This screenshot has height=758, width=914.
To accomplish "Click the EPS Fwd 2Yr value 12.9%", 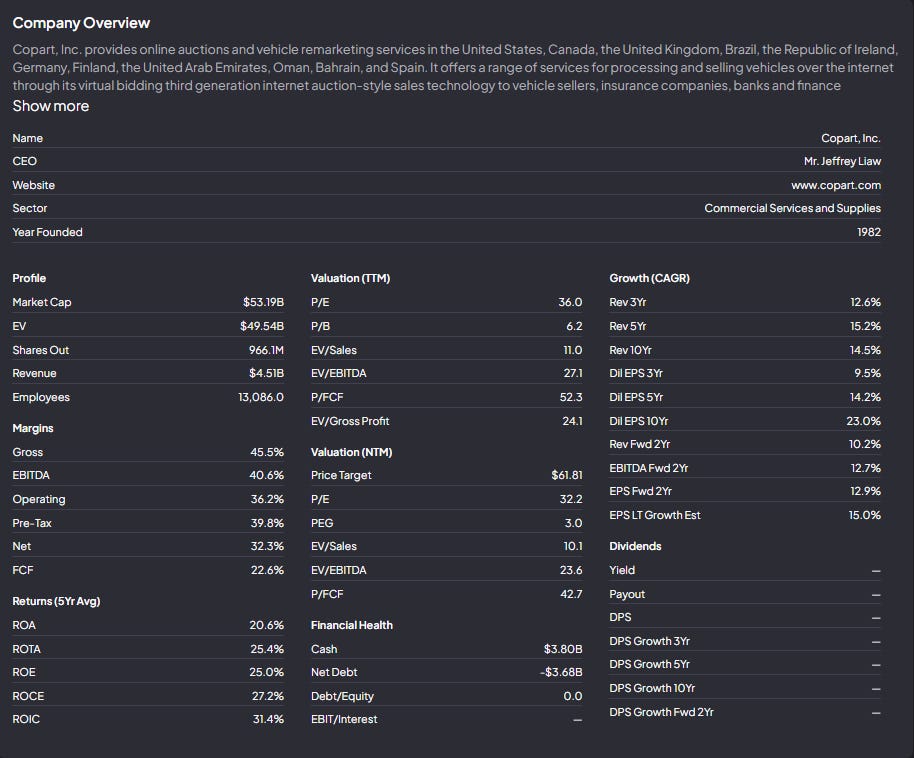I will coord(865,492).
